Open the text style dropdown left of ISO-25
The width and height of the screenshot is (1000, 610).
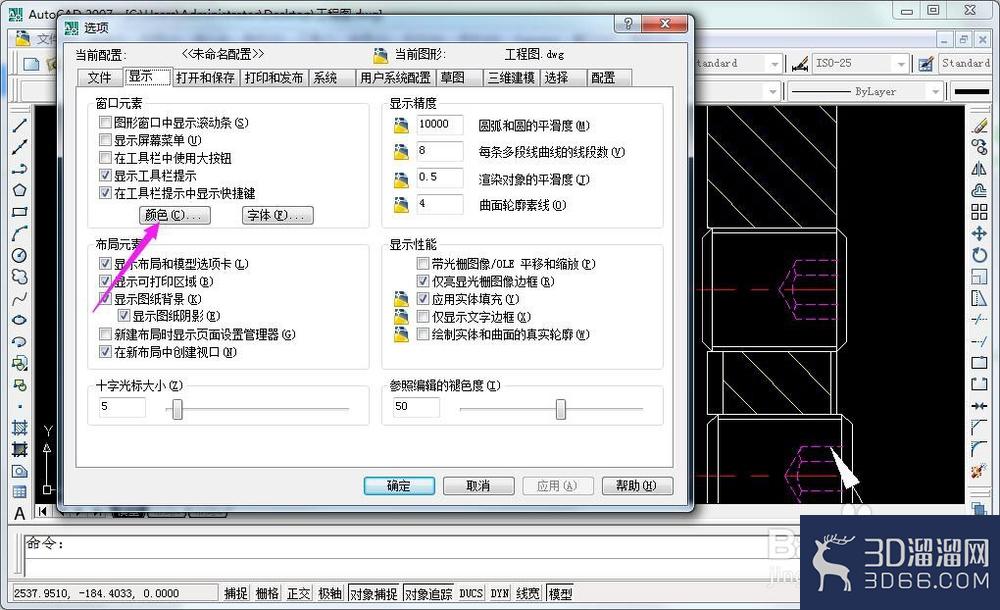coord(774,64)
